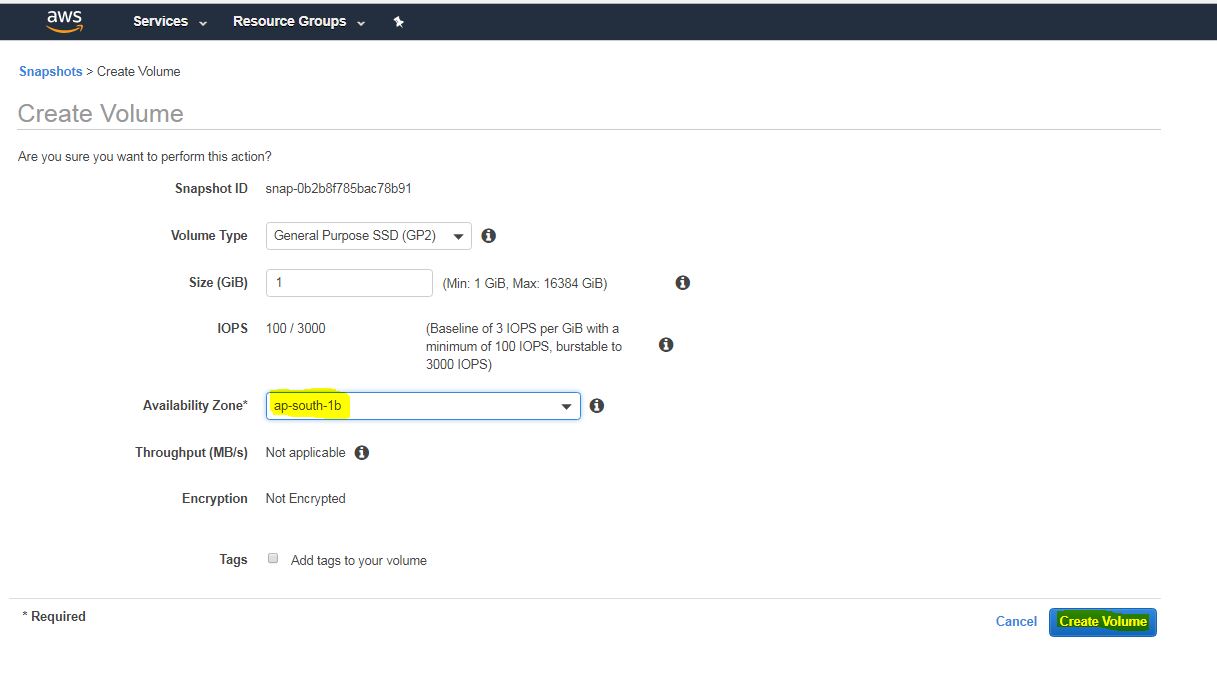
Task: Open the info icon beside Size field
Action: point(683,283)
